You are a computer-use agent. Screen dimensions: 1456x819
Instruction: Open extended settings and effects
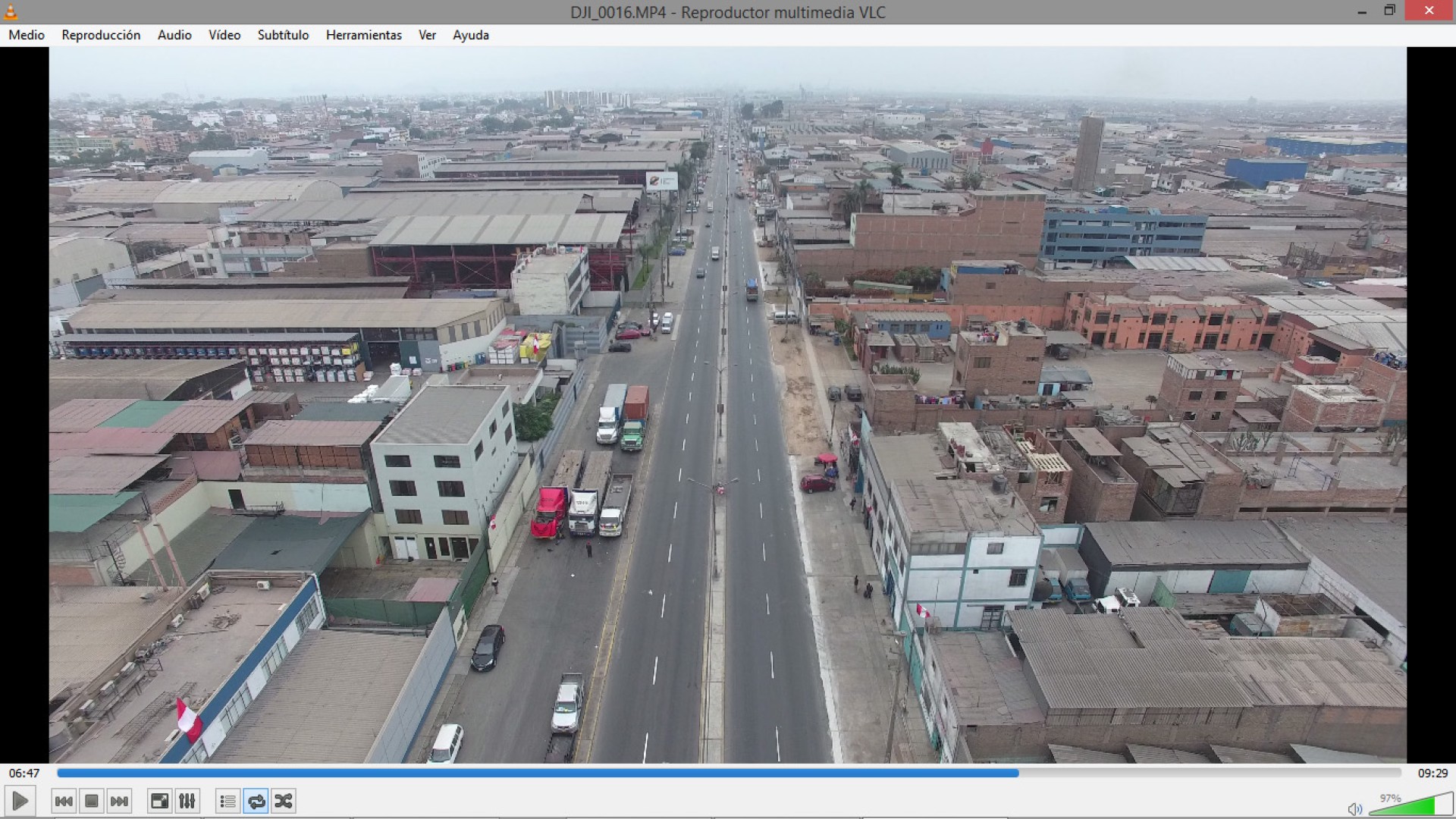(187, 801)
